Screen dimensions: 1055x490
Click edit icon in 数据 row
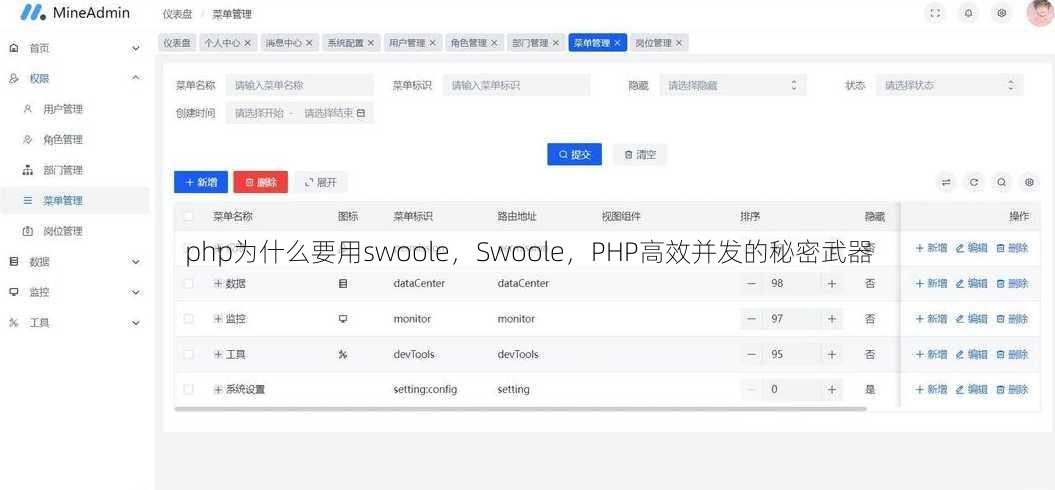[x=959, y=283]
